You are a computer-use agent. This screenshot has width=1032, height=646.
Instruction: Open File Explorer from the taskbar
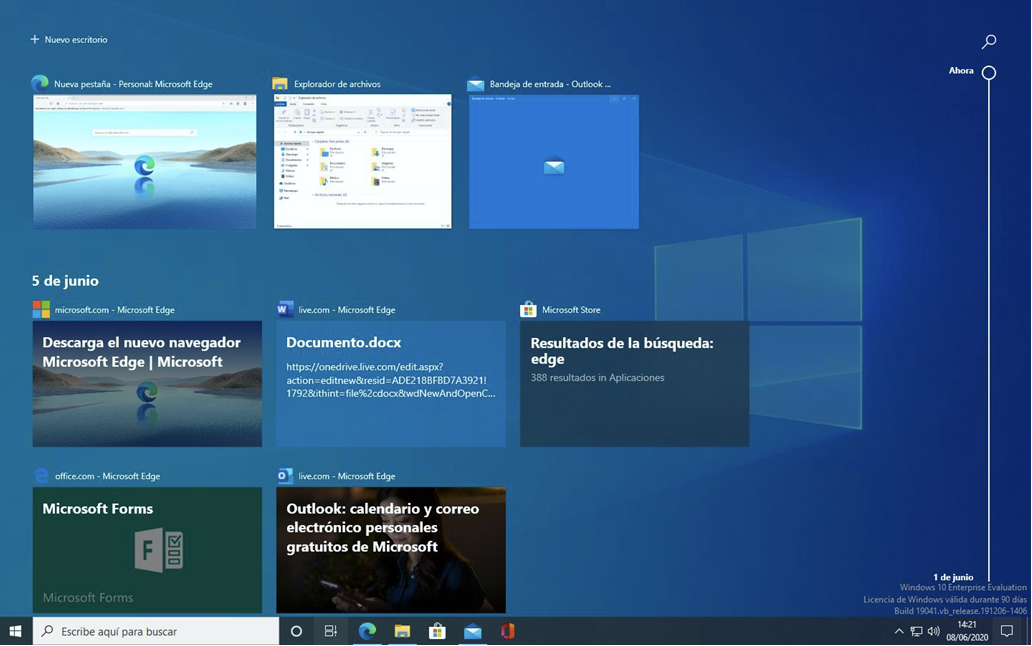point(402,631)
